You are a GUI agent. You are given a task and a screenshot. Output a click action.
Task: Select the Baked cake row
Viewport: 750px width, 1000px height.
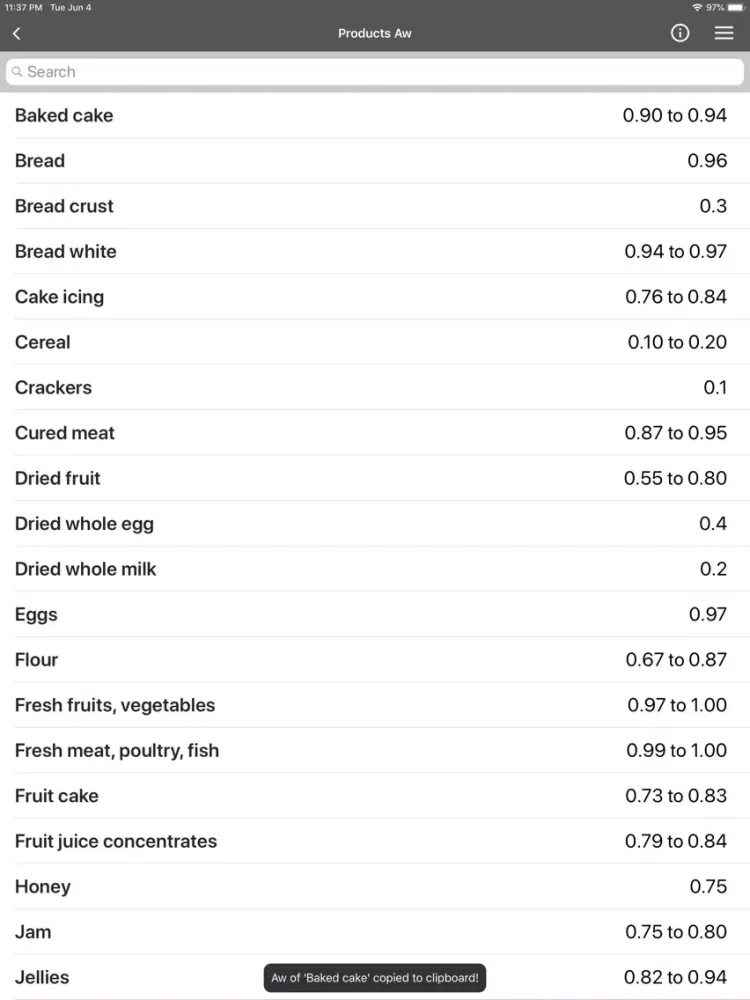[x=375, y=115]
